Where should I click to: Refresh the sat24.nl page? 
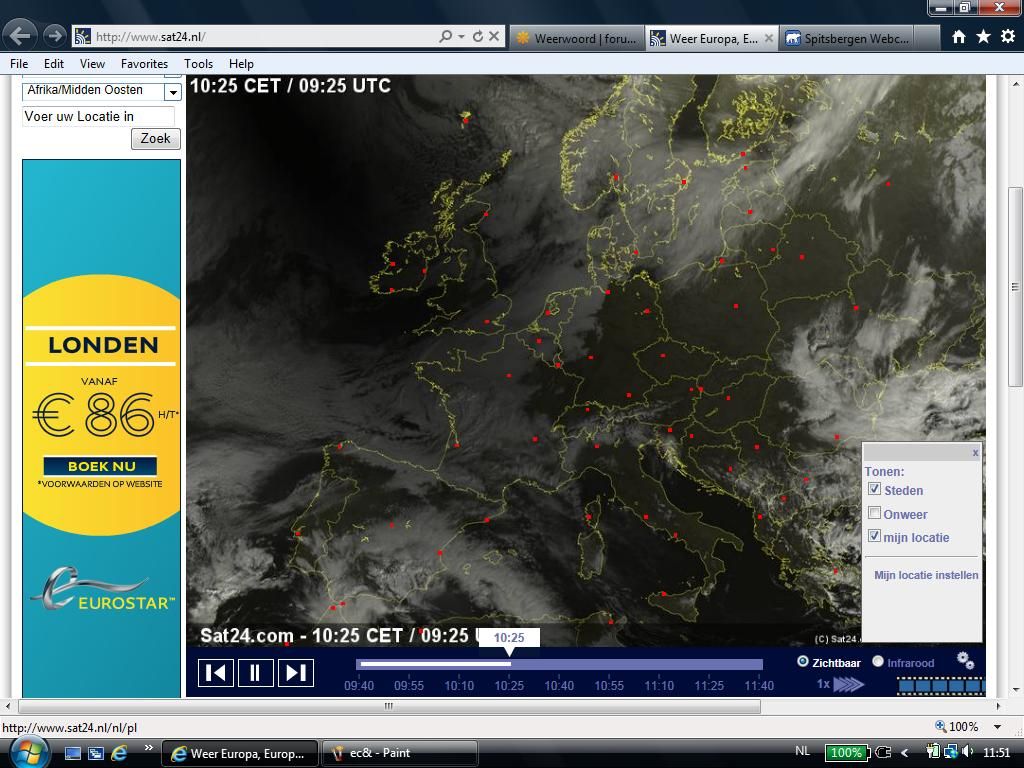(478, 37)
